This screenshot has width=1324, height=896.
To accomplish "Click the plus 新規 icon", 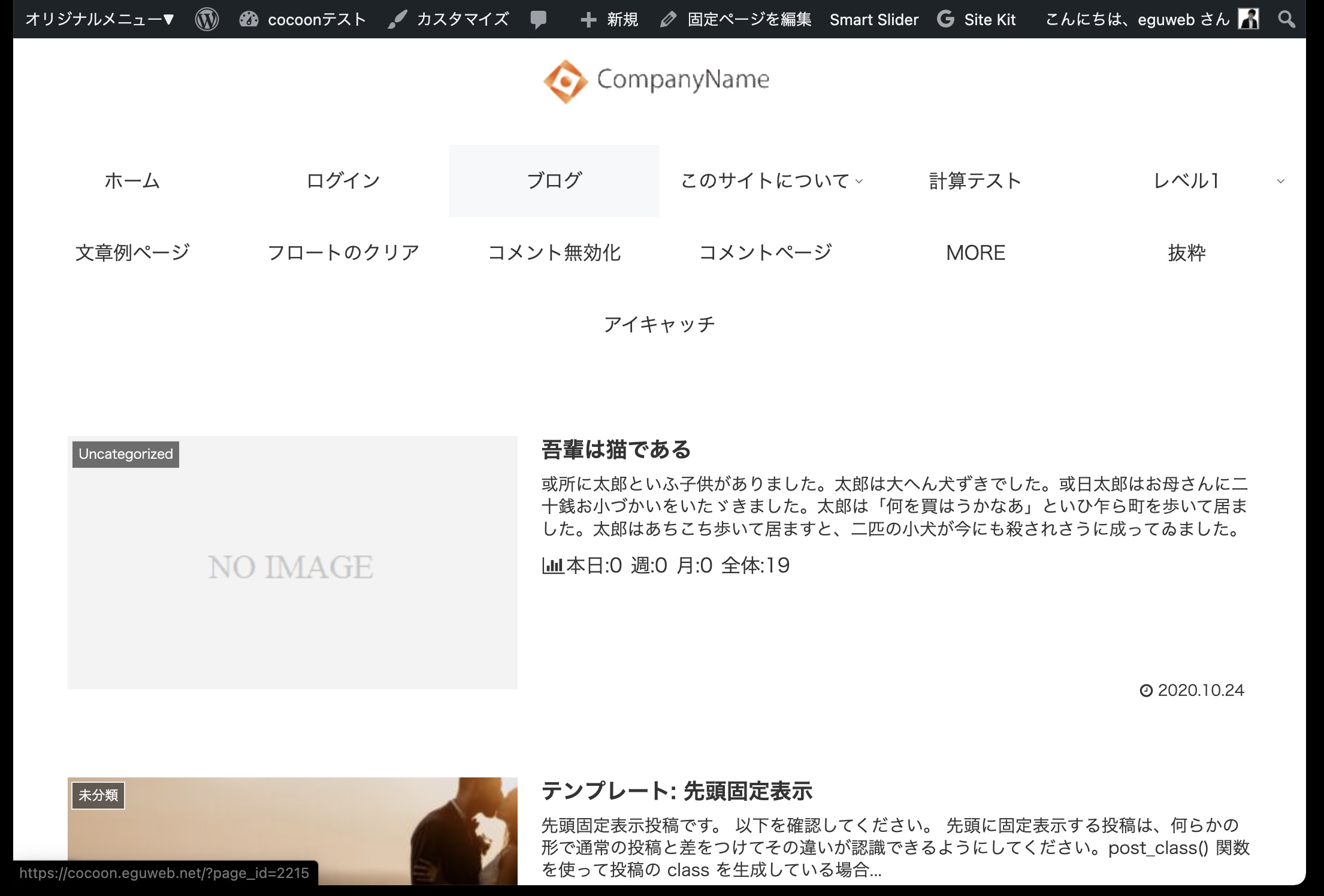I will click(588, 20).
